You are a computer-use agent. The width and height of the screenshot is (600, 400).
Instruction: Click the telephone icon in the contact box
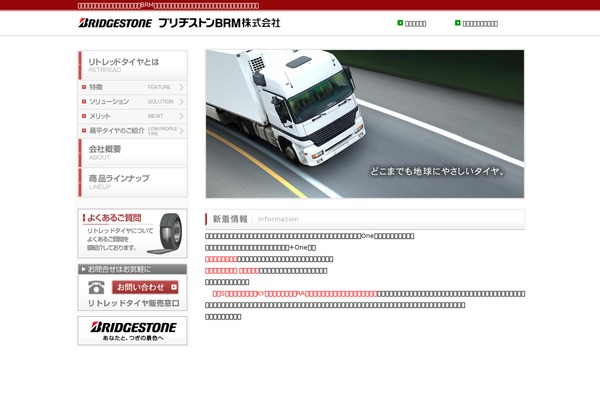point(96,287)
